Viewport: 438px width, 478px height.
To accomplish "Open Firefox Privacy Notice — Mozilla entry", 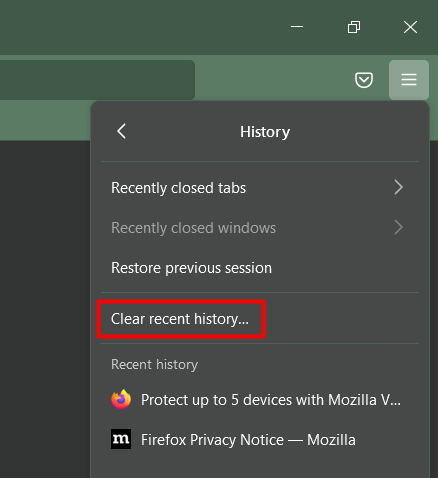I will coord(260,440).
